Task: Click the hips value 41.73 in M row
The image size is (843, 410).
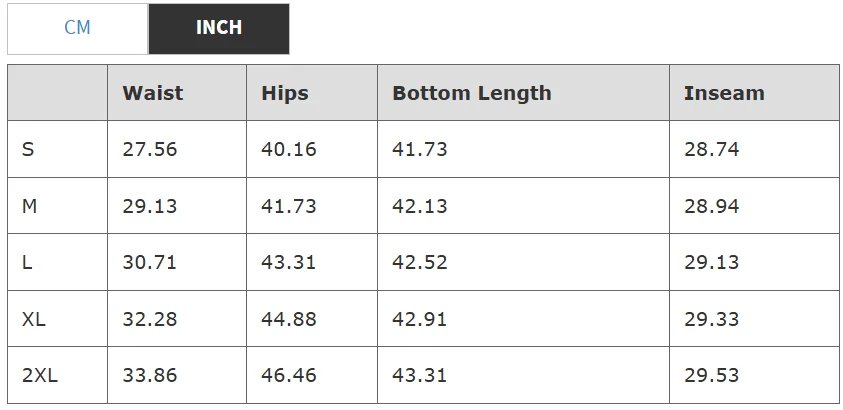Action: pos(289,206)
